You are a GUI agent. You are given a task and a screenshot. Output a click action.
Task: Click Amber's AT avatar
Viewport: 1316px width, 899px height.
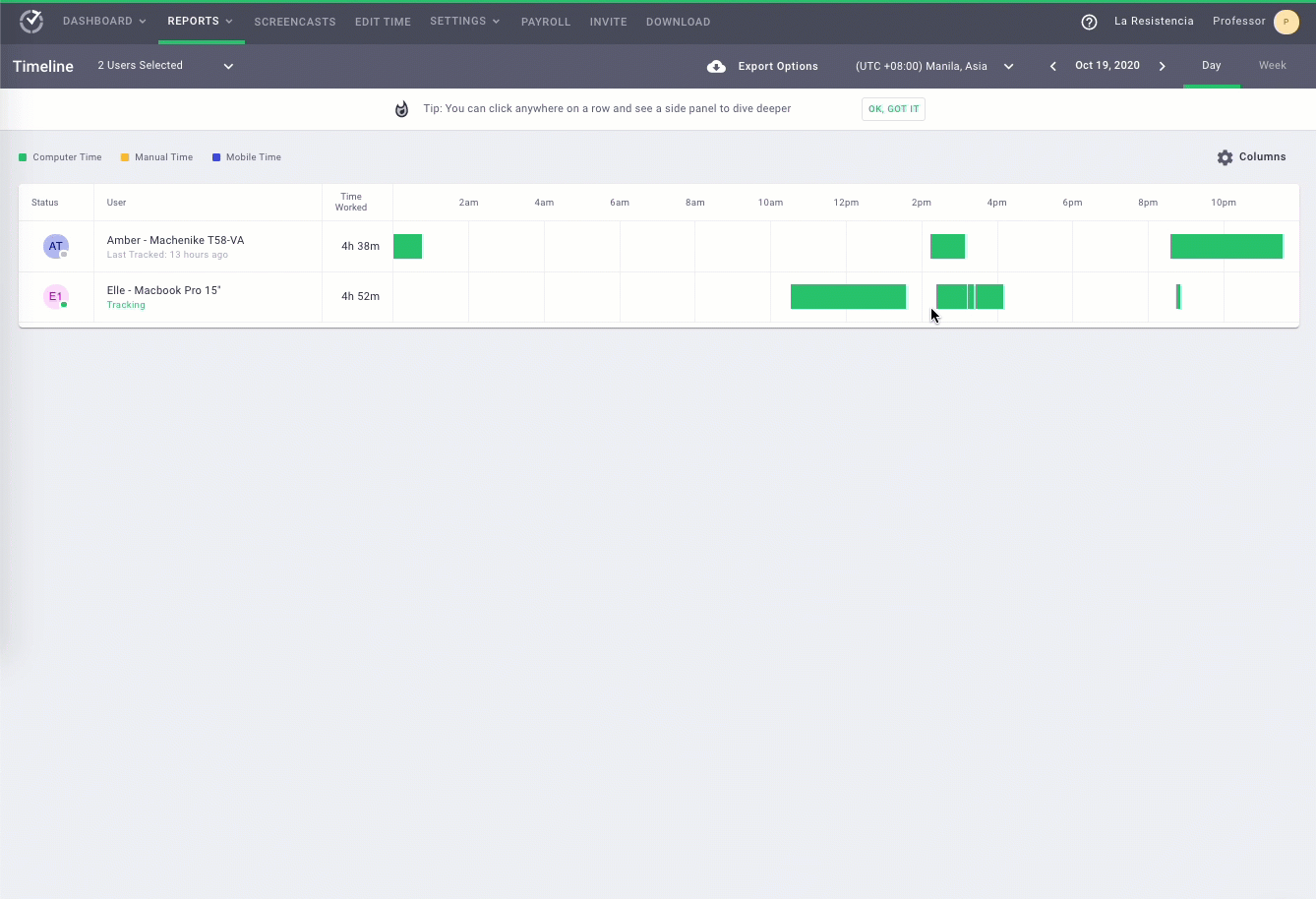(56, 246)
